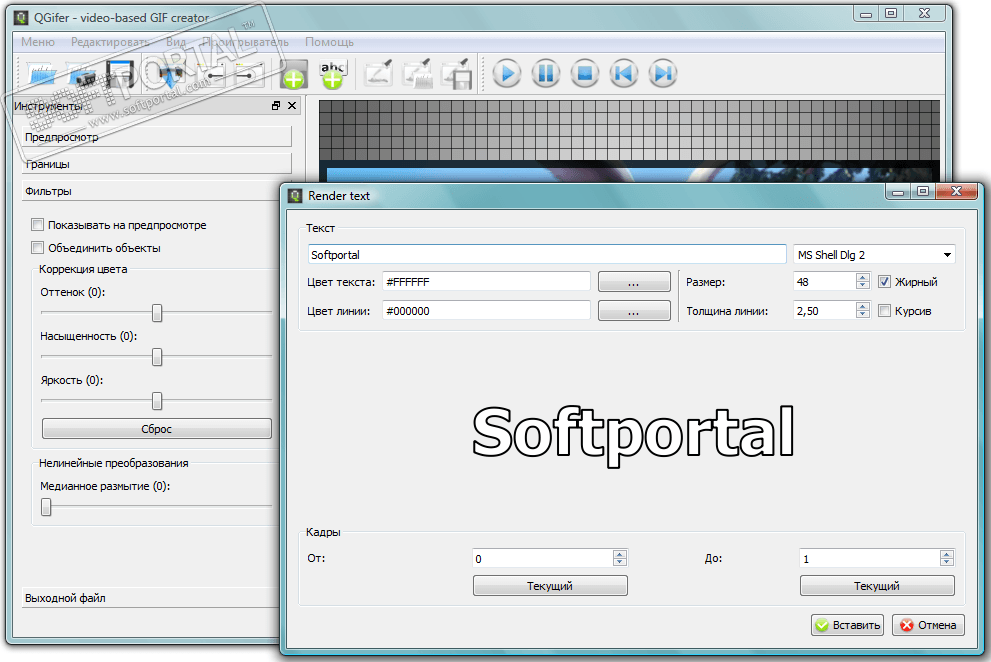991x662 pixels.
Task: Click the От frame field showing 0
Action: pos(543,558)
